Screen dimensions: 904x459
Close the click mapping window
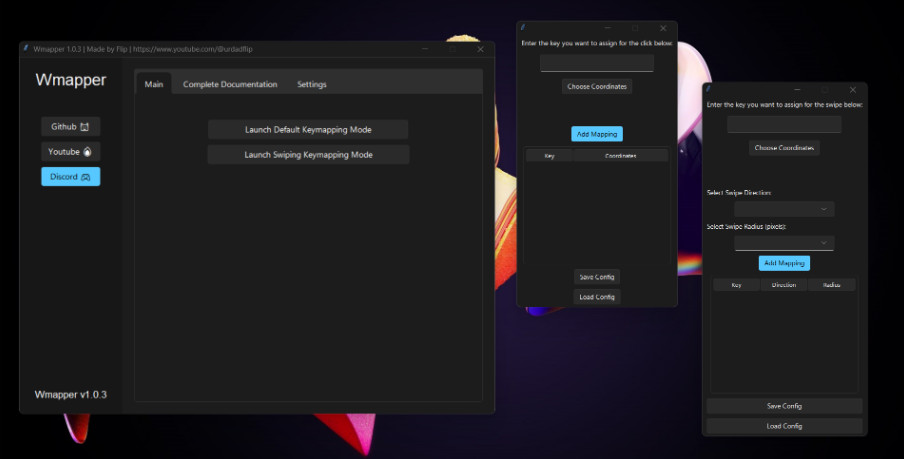pos(663,28)
